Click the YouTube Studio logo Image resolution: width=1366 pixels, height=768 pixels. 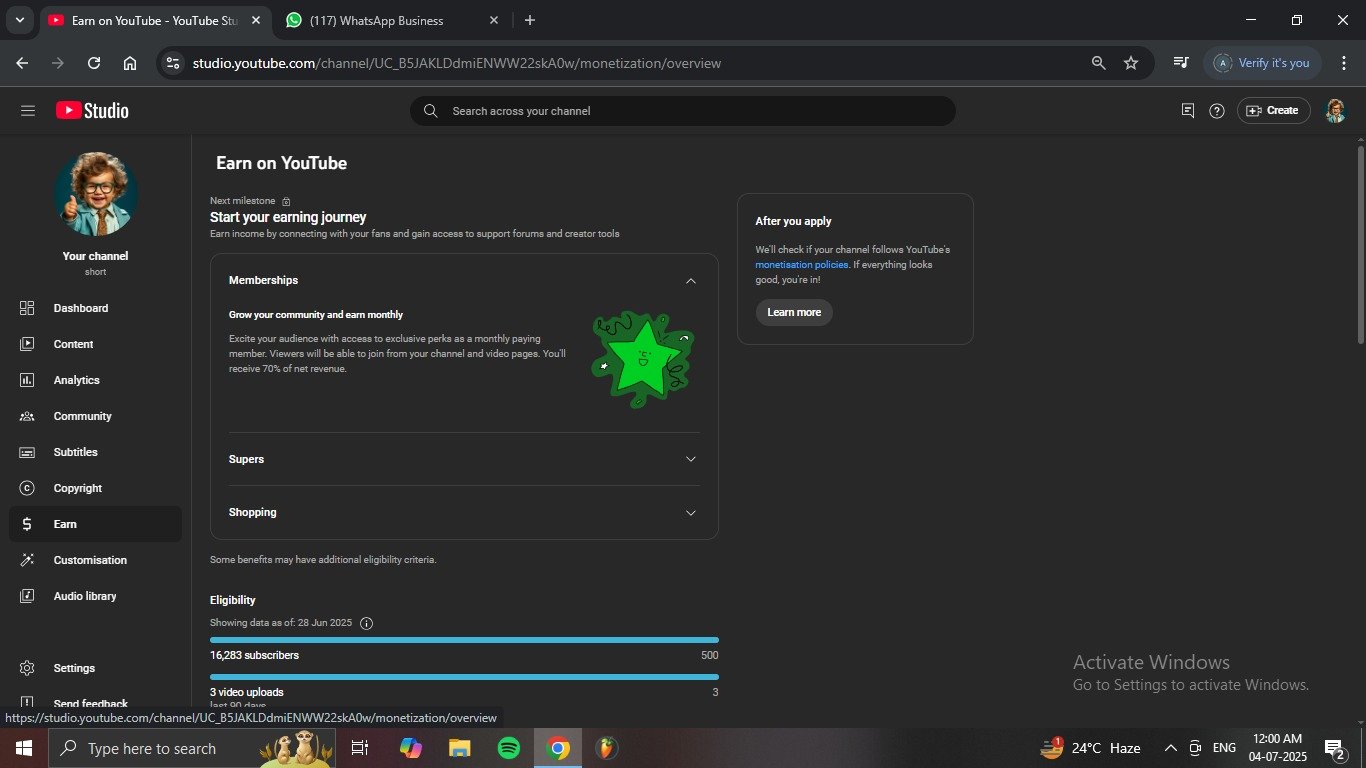click(x=92, y=111)
